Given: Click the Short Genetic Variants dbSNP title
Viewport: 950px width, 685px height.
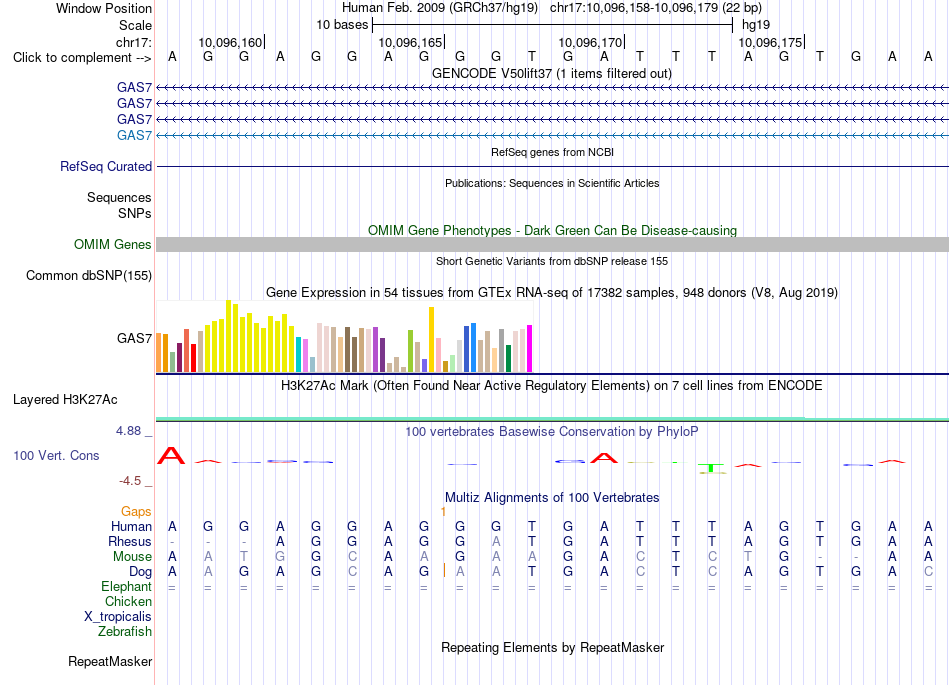Looking at the screenshot, I should (552, 261).
